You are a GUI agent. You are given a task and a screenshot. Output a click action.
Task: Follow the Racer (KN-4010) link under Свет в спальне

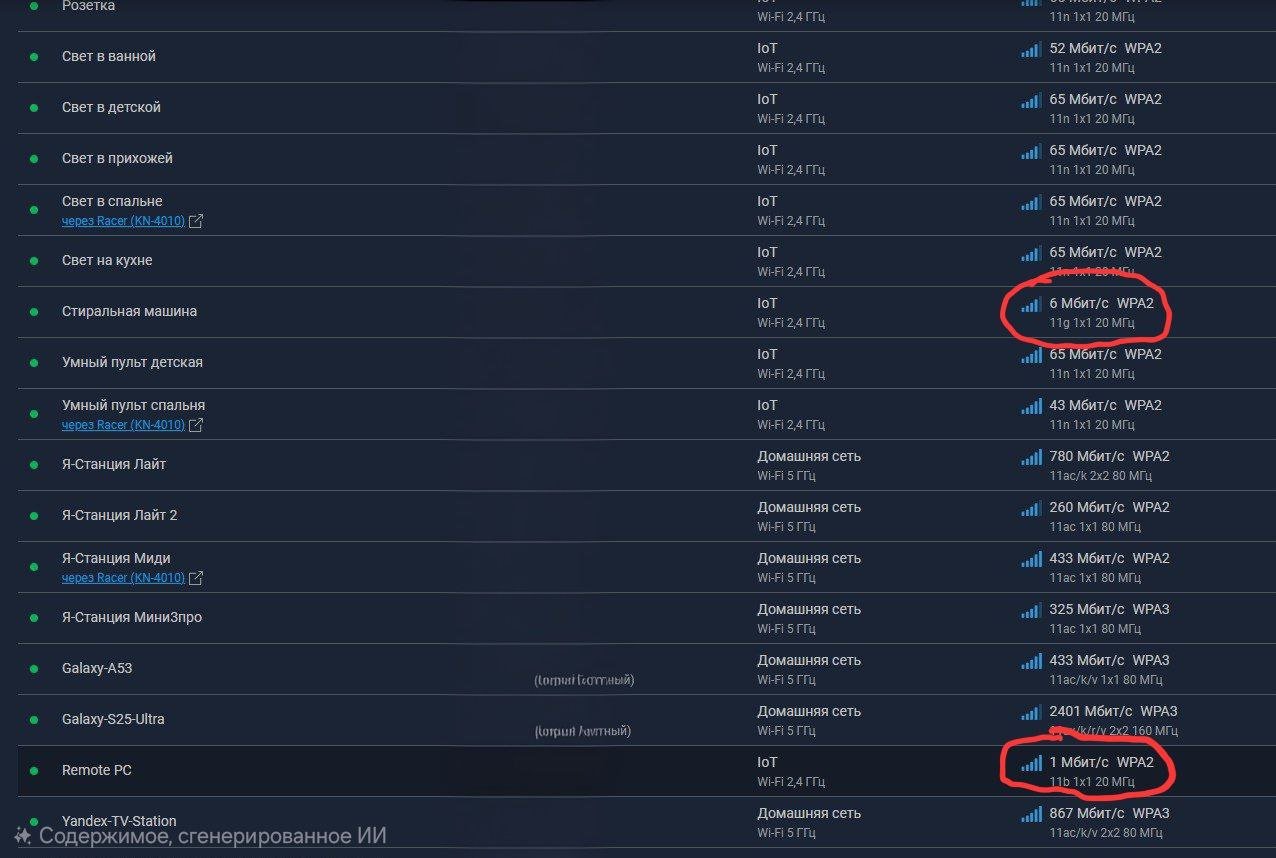coord(123,222)
